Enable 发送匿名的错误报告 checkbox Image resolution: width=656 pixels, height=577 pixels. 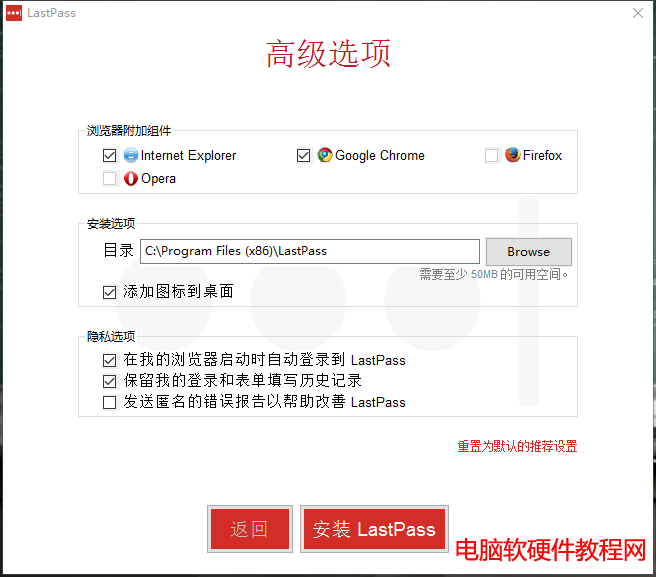pyautogui.click(x=110, y=403)
